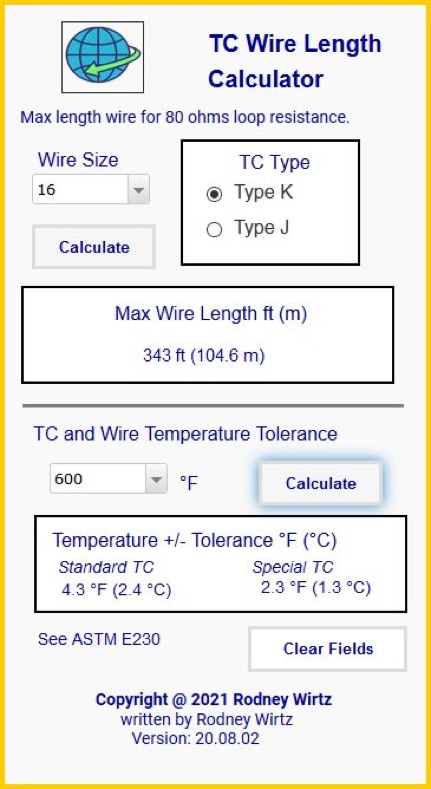Expand the 600 °F temperature dropdown

[x=156, y=479]
